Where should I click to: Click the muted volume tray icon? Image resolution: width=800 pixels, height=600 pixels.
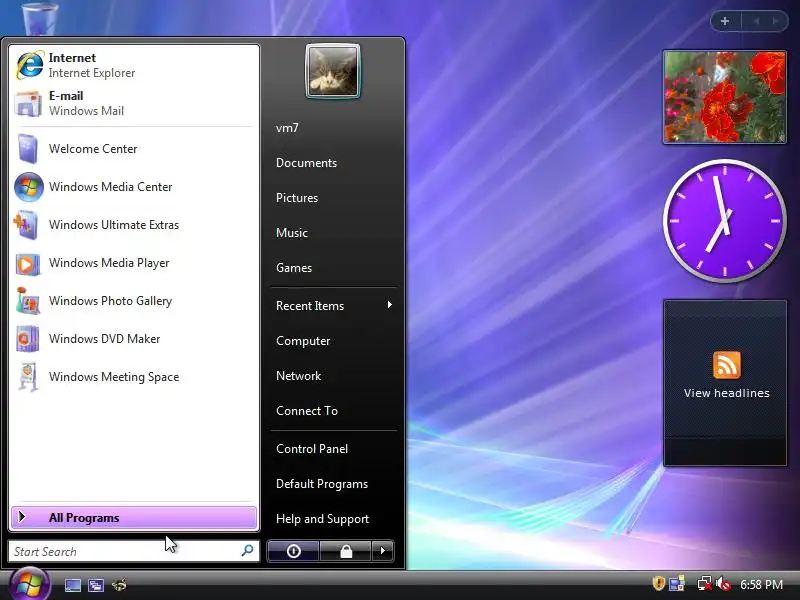click(723, 584)
